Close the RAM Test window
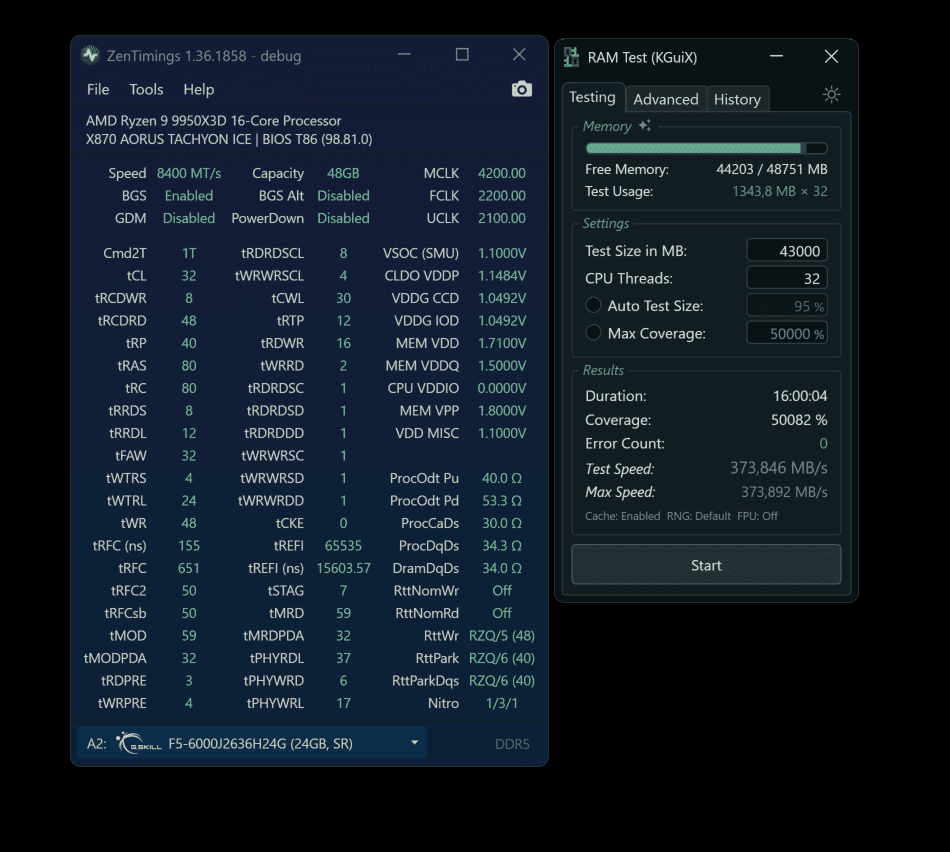 [831, 56]
